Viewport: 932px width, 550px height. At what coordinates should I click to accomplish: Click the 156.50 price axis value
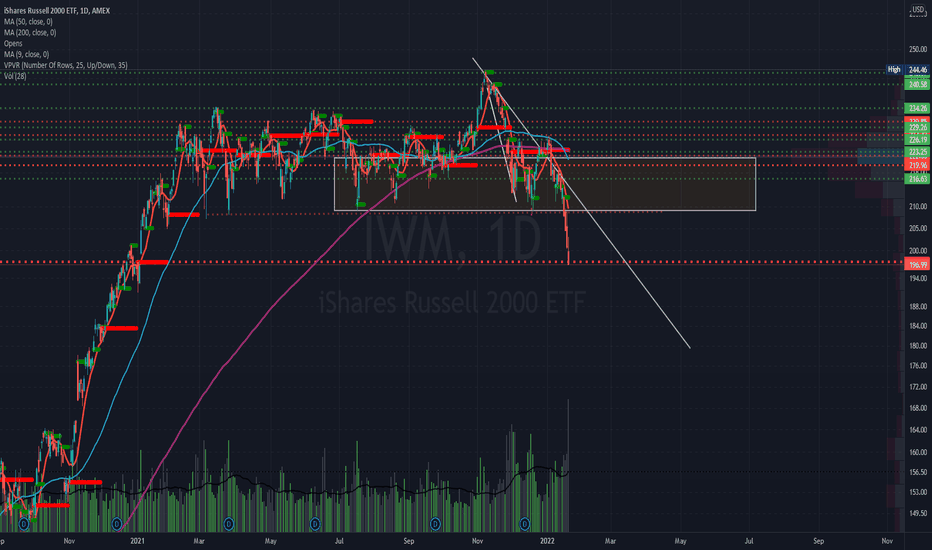click(x=918, y=472)
